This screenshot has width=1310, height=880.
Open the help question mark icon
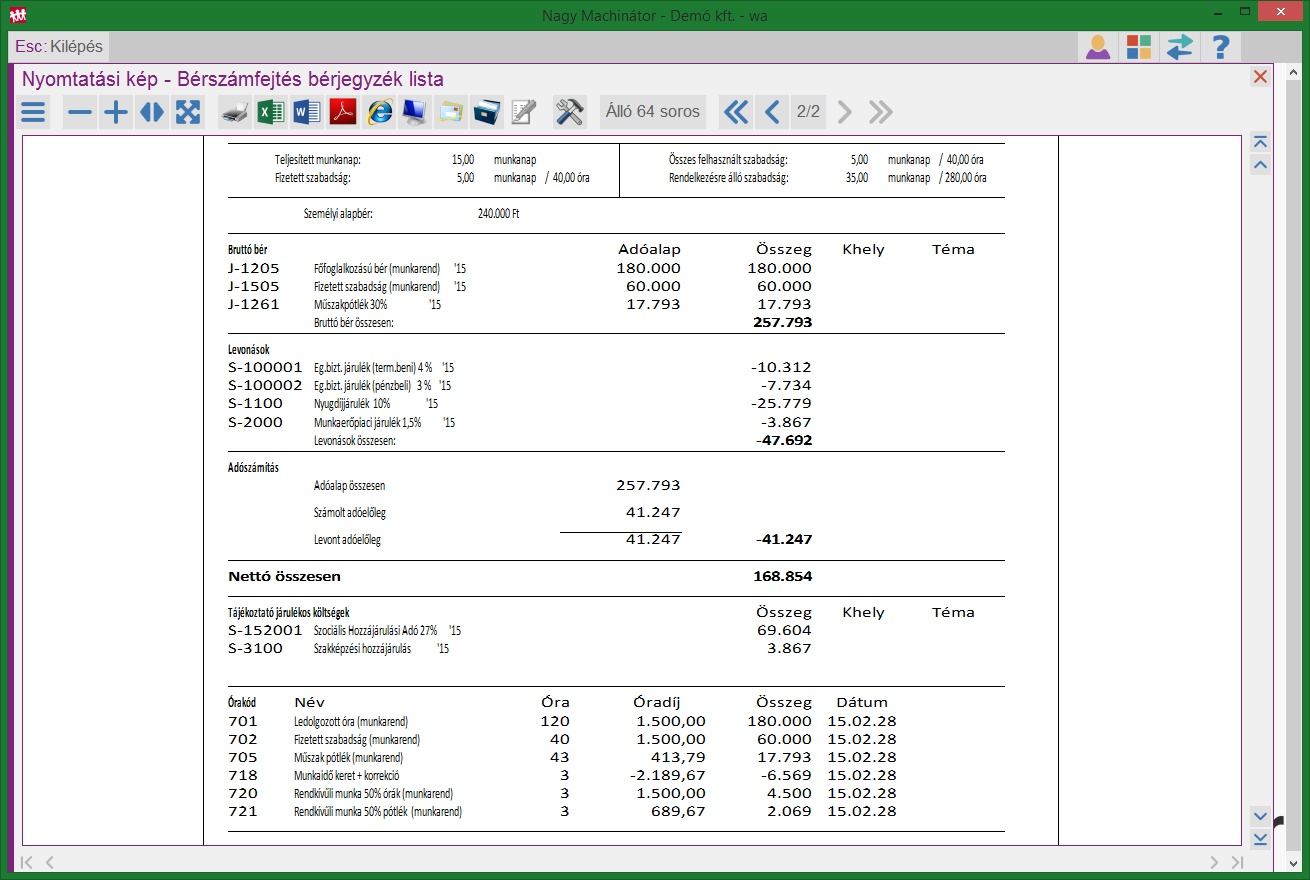(x=1220, y=47)
